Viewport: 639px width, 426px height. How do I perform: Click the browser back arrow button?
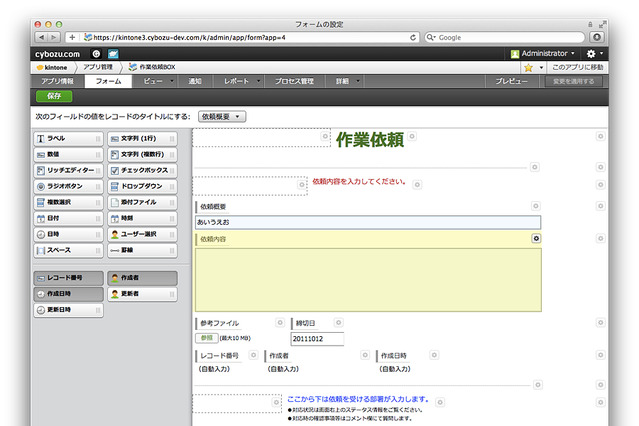(x=41, y=38)
